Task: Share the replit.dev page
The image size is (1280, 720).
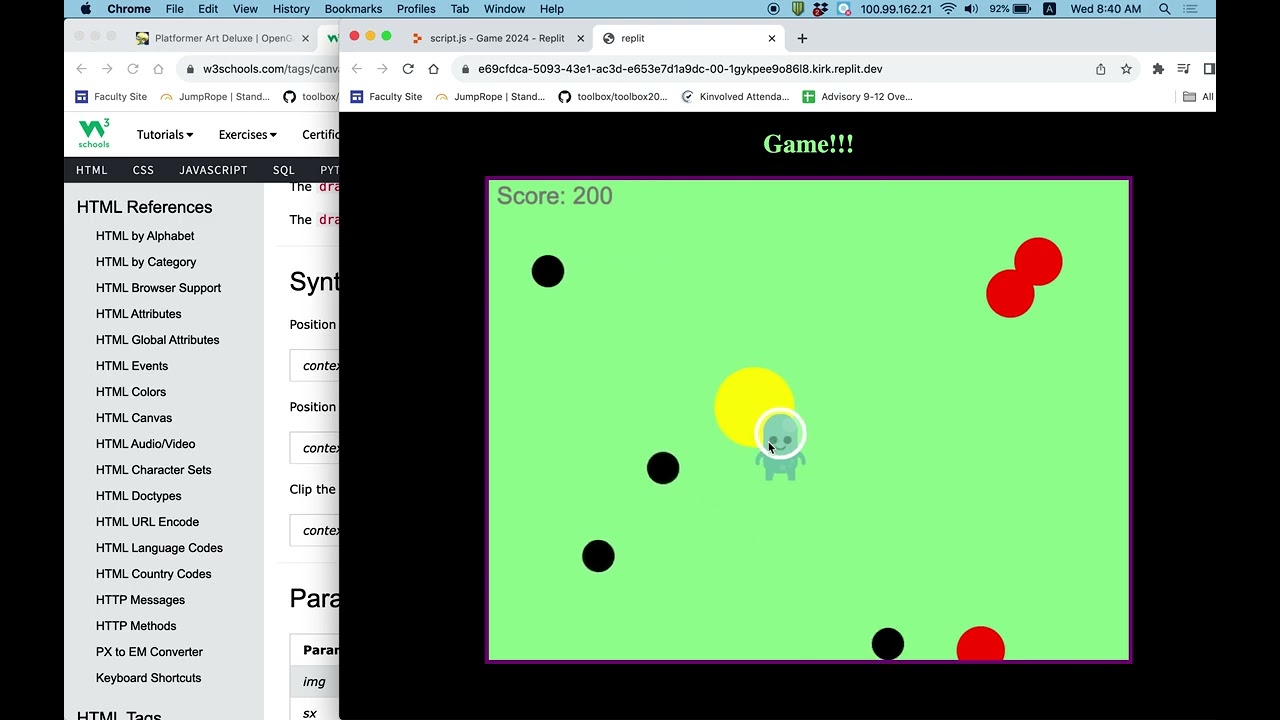Action: coord(1101,69)
